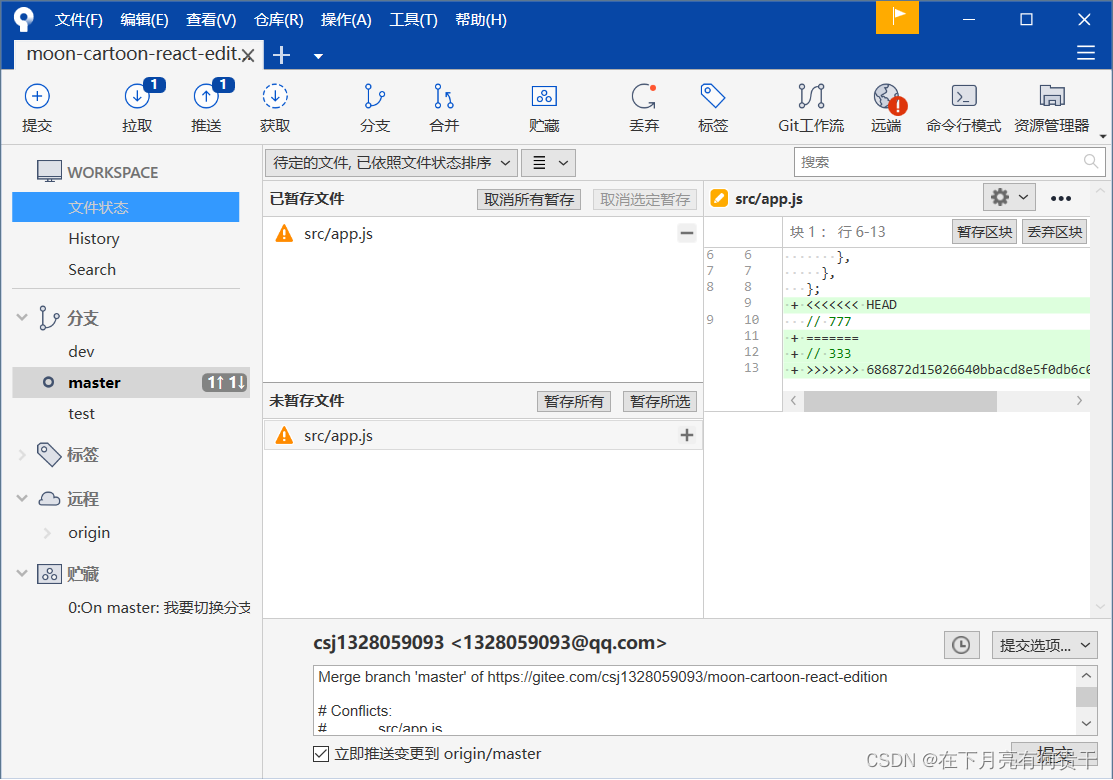Open the Merge (合并) tool
Screen dimensions: 1113x780
point(444,108)
